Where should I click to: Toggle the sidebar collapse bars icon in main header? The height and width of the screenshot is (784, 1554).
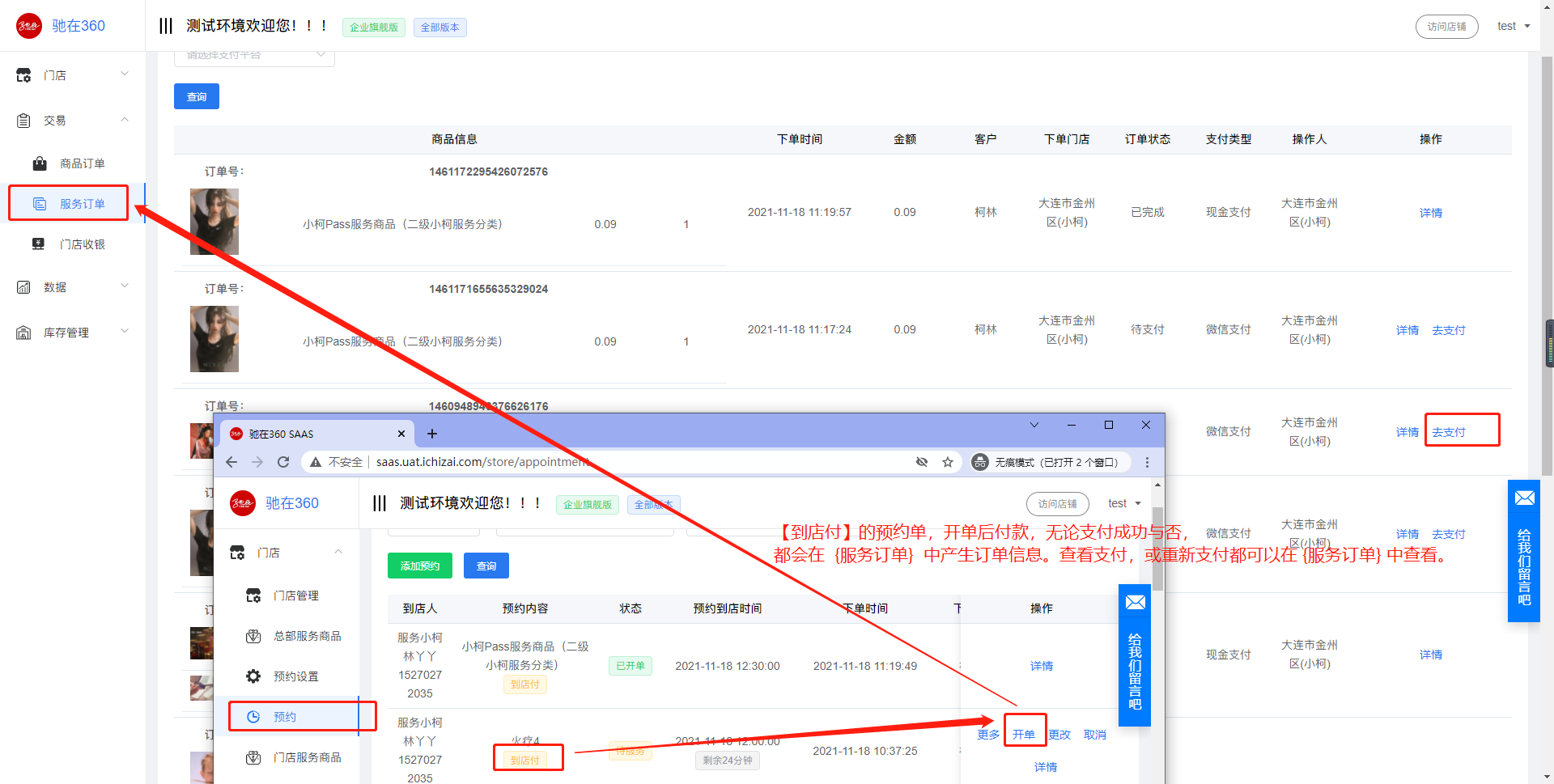[x=166, y=26]
